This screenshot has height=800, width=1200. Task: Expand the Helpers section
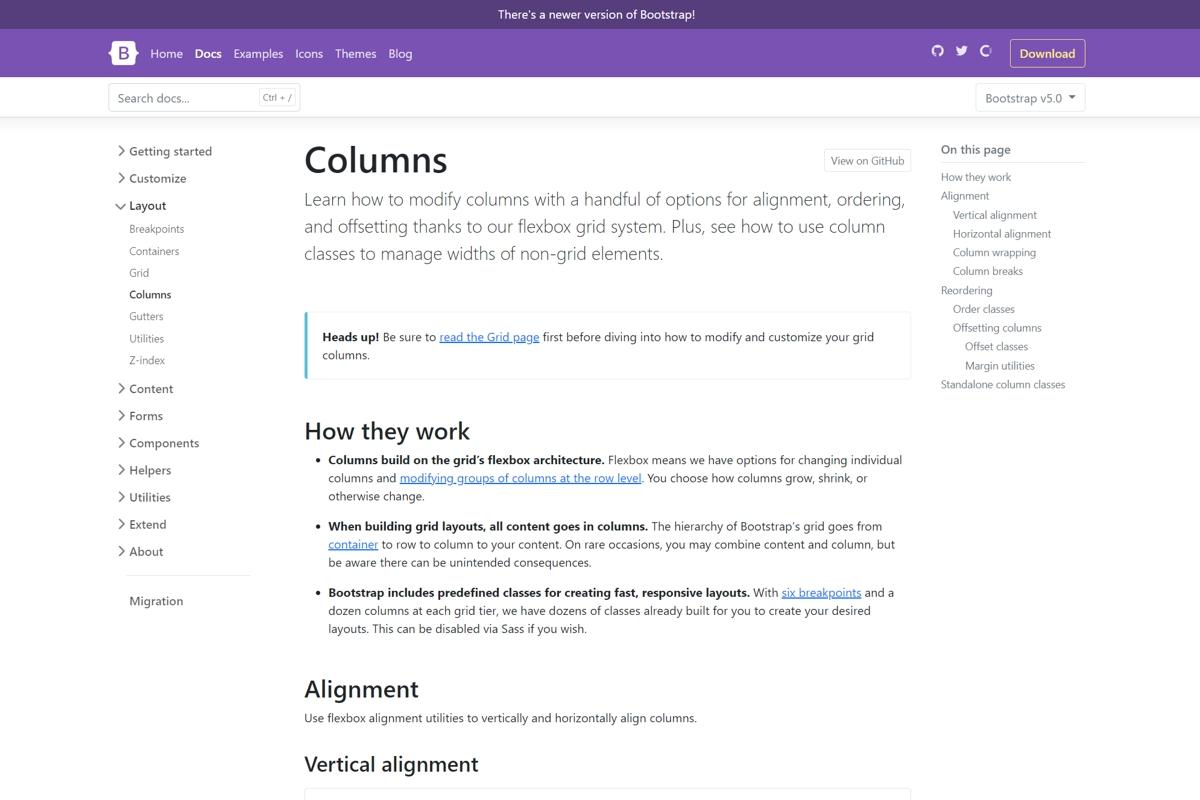[x=144, y=469]
